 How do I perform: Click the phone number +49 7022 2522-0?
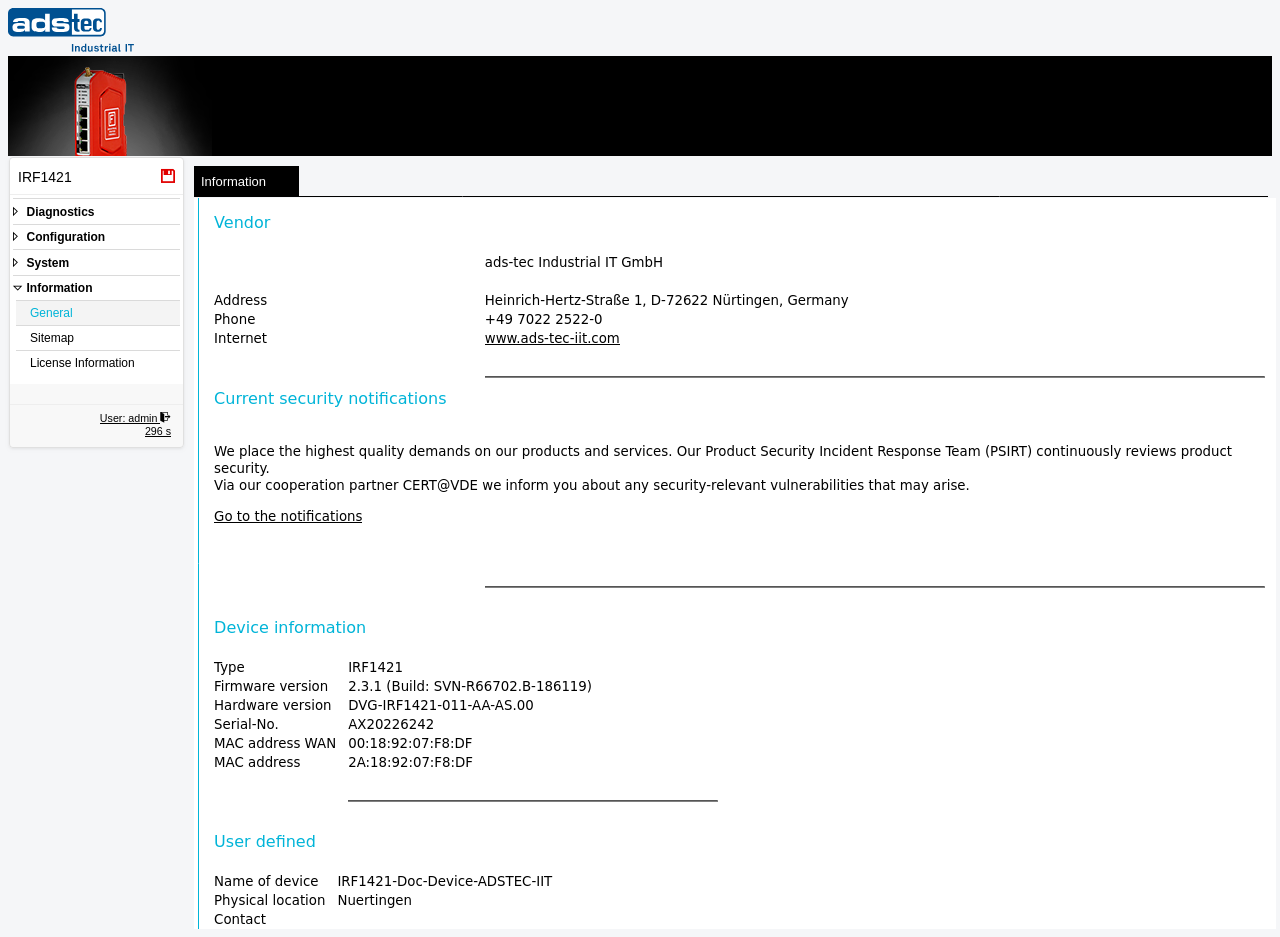tap(544, 319)
